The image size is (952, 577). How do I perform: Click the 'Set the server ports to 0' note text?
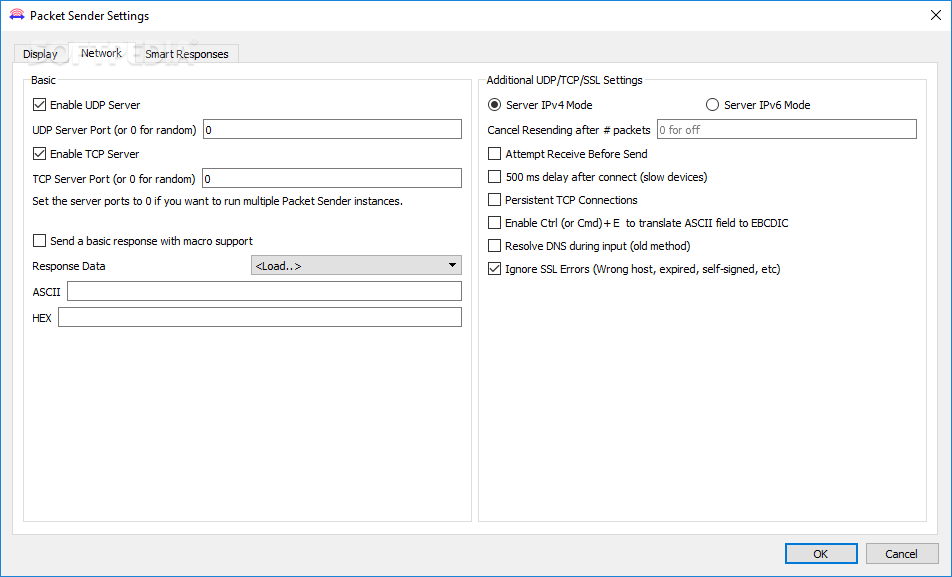click(x=217, y=201)
